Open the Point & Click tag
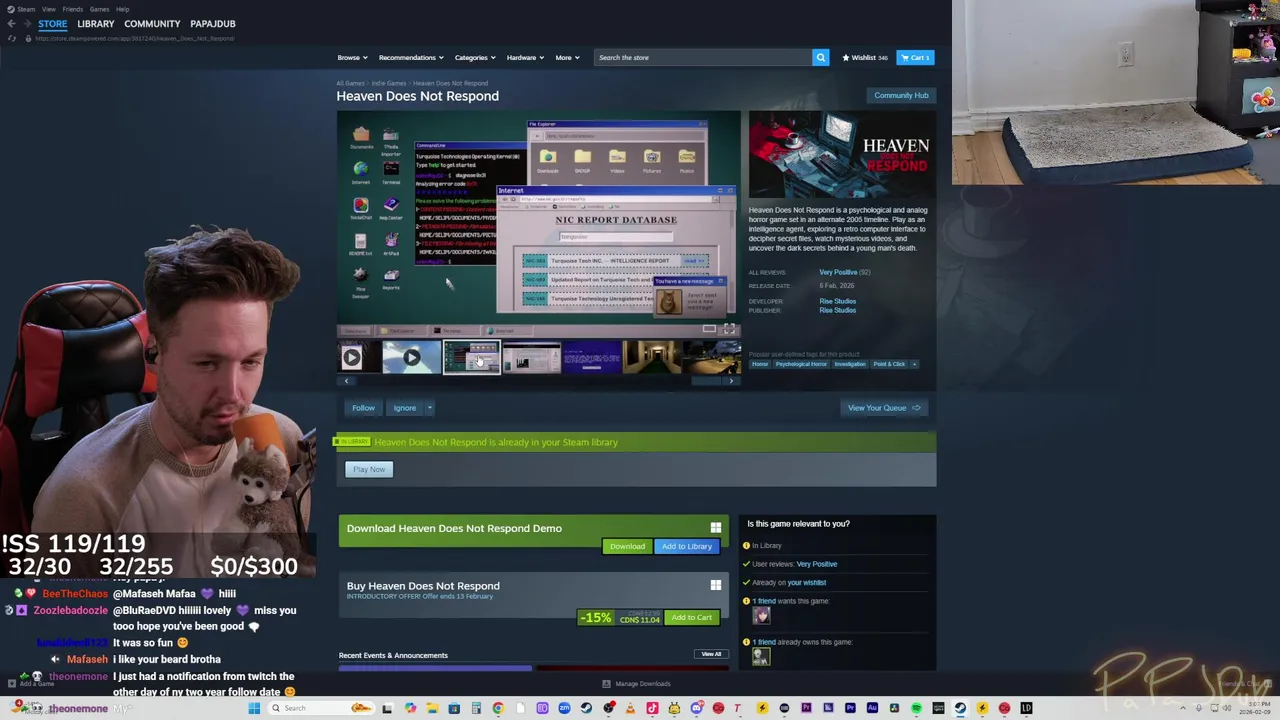Viewport: 1280px width, 720px height. pos(888,364)
